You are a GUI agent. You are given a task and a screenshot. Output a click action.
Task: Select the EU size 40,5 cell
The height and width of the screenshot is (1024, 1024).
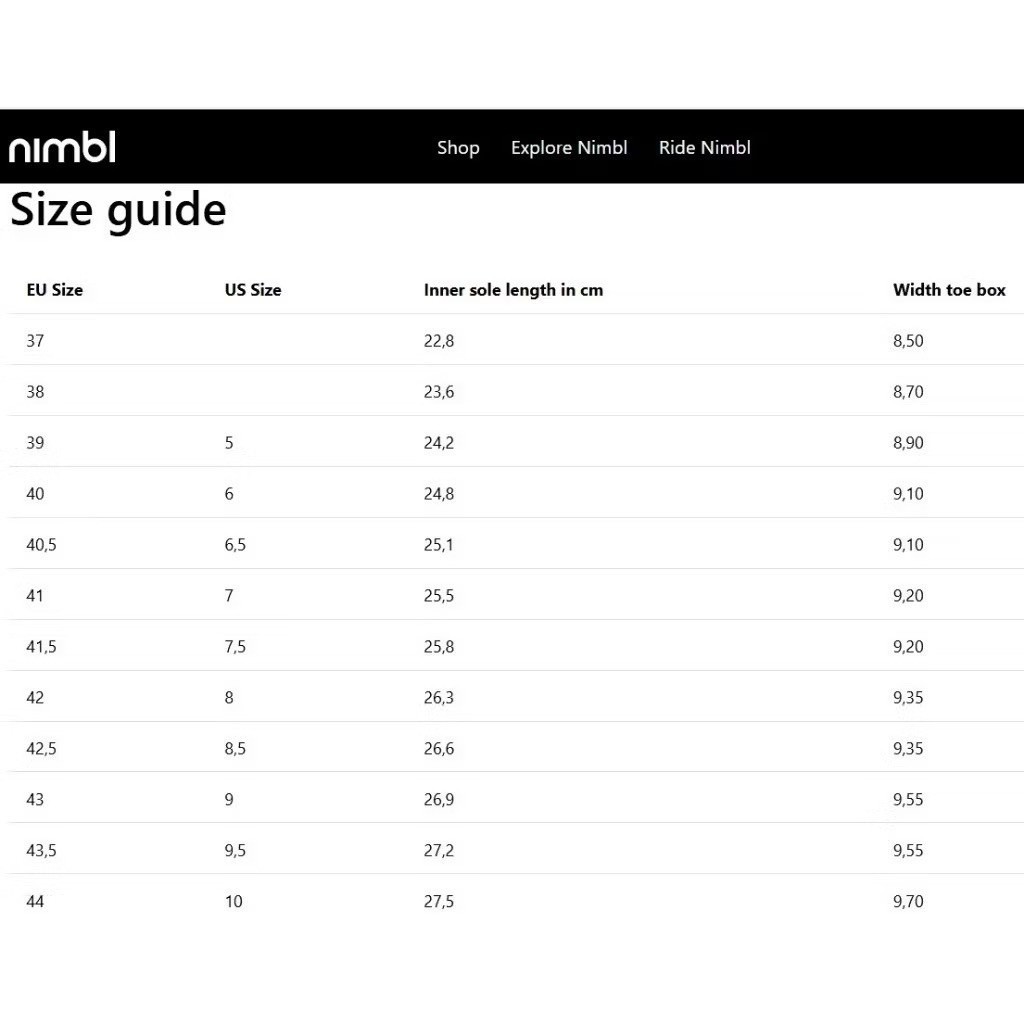pyautogui.click(x=41, y=545)
